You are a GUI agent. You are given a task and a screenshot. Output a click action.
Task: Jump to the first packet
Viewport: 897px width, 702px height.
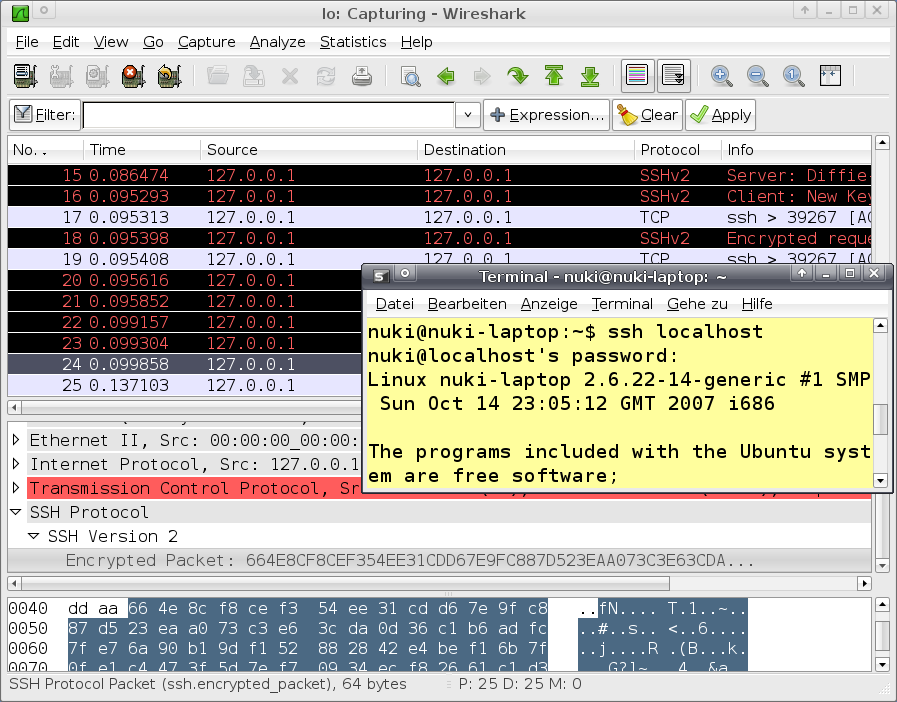(554, 76)
